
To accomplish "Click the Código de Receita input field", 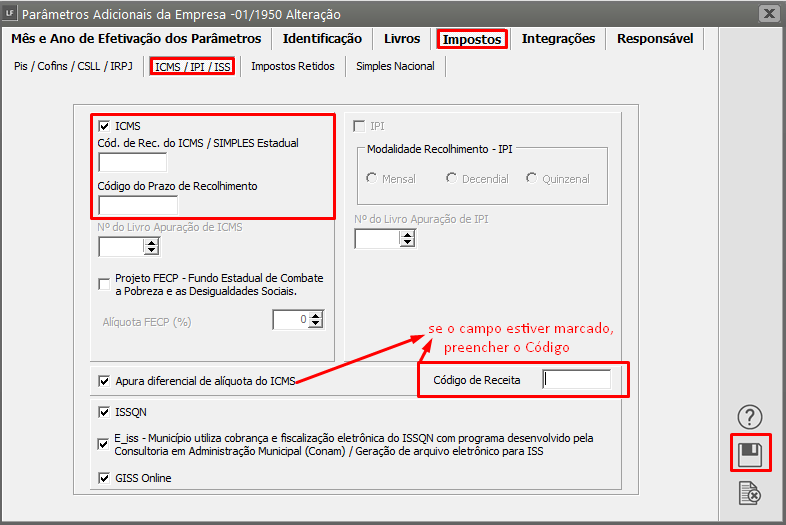I will point(576,380).
